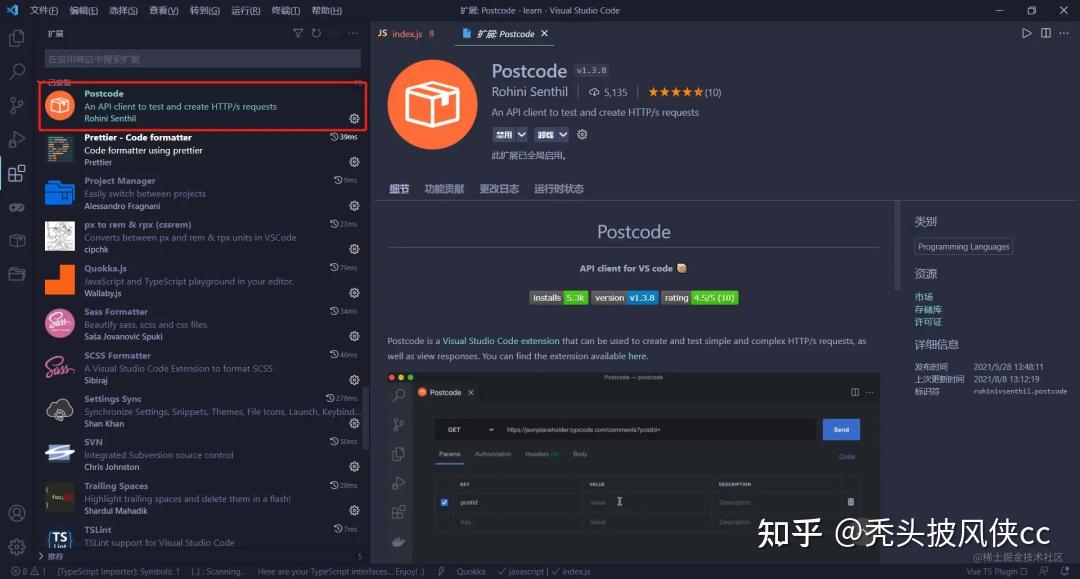This screenshot has height=579, width=1080.
Task: Open the Accounts icon in activity bar
Action: tap(17, 514)
